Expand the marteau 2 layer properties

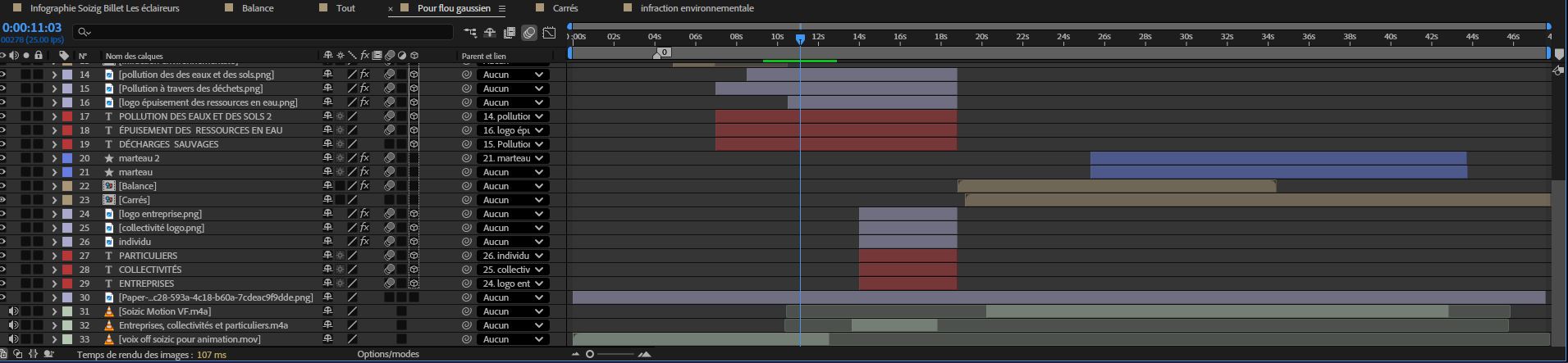(54, 158)
